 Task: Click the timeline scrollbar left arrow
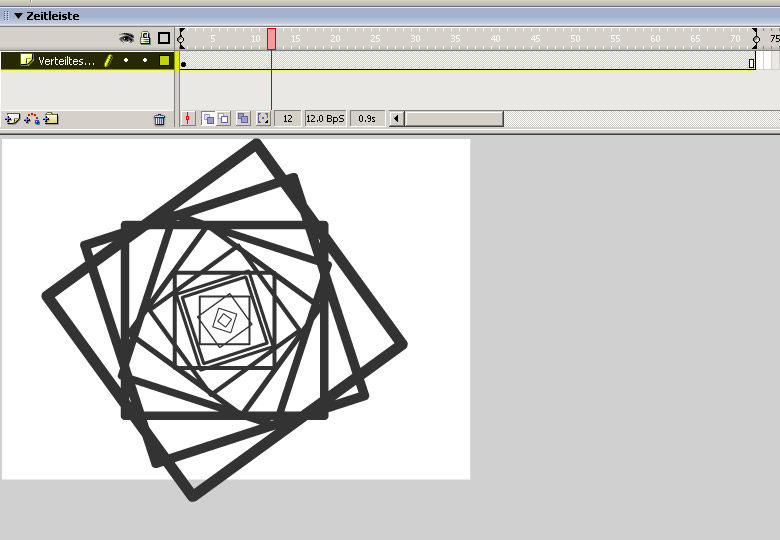pyautogui.click(x=396, y=118)
